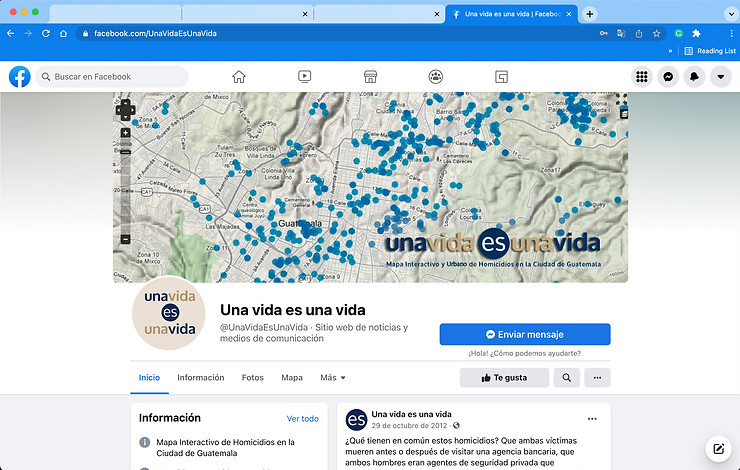Click the post date 29 de octubre de 2012
The width and height of the screenshot is (740, 470).
click(x=409, y=425)
